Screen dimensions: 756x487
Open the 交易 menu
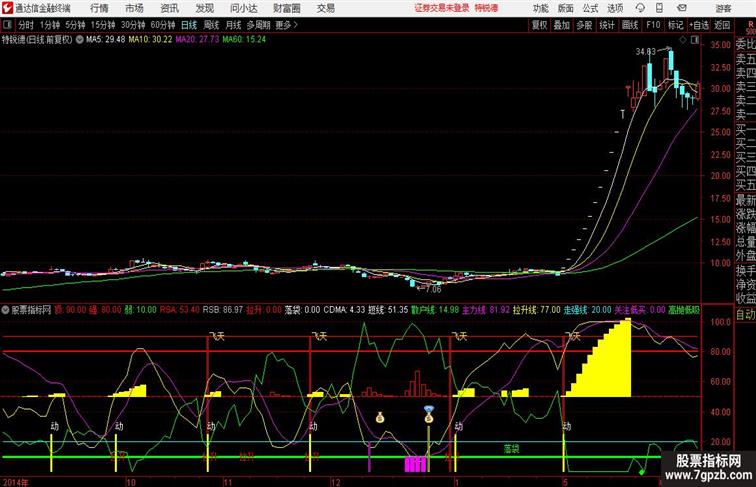pos(325,8)
